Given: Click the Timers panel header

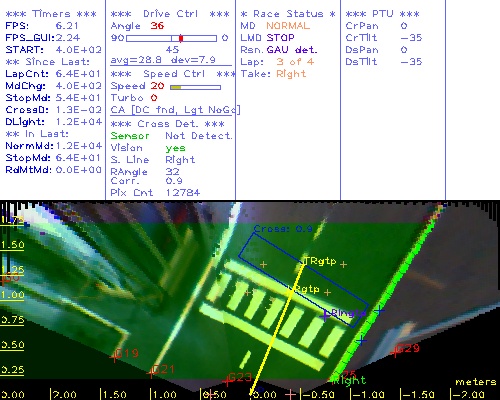Looking at the screenshot, I should (x=51, y=14).
